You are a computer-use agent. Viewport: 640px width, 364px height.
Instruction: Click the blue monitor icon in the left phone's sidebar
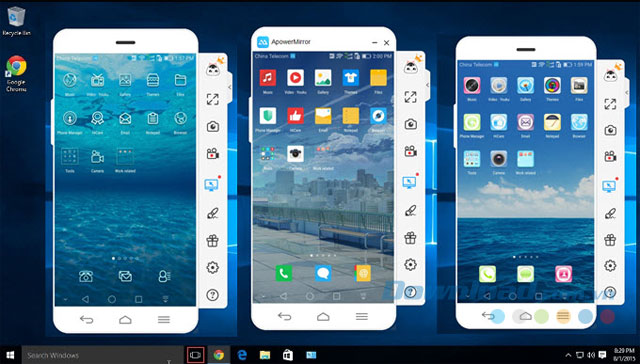click(x=211, y=184)
